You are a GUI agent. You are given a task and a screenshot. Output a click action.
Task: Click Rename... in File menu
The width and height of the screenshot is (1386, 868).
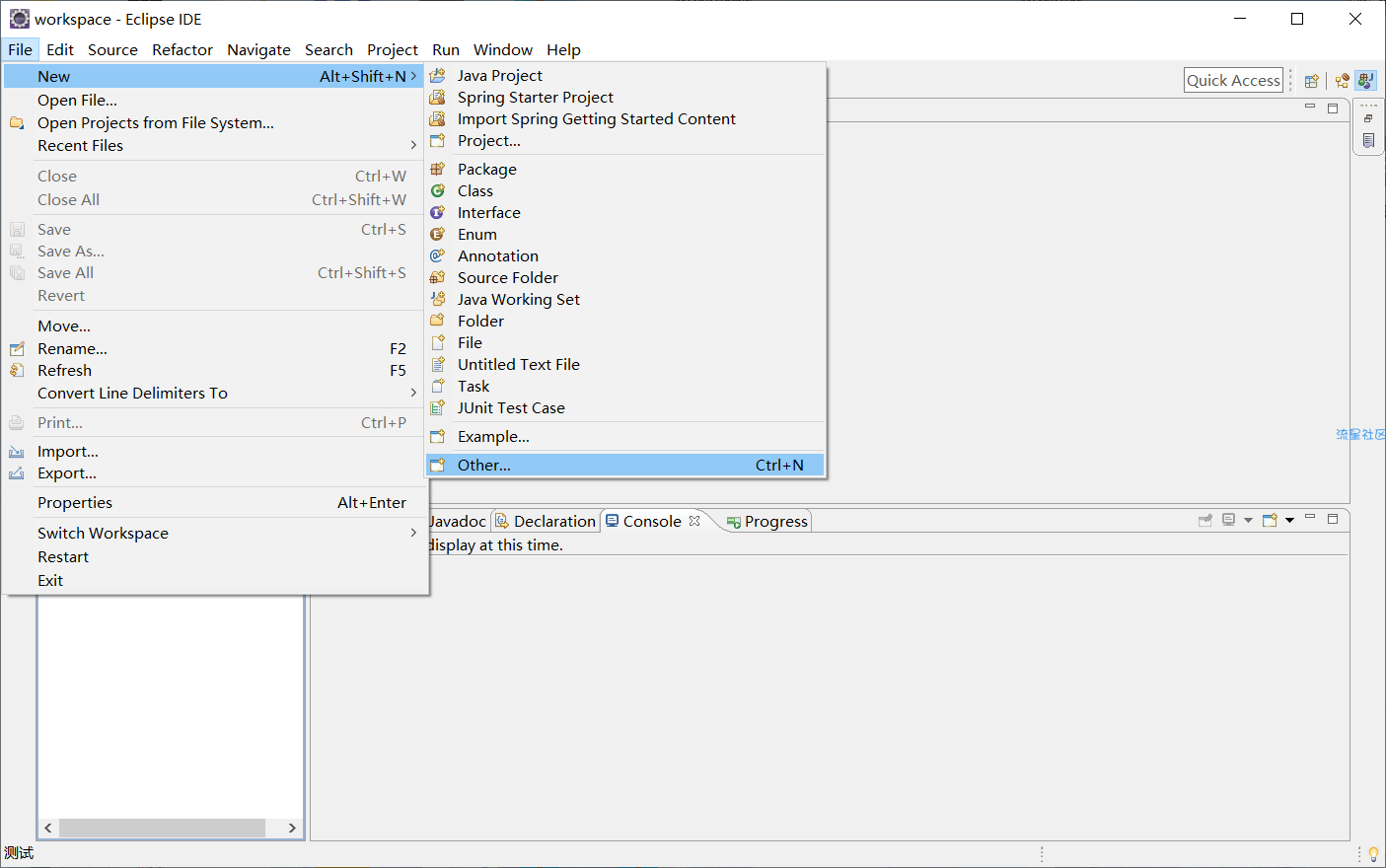tap(215, 348)
